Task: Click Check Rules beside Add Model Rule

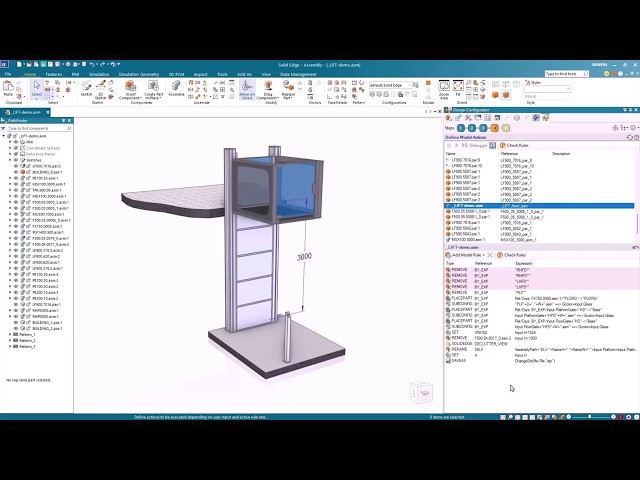Action: [511, 255]
